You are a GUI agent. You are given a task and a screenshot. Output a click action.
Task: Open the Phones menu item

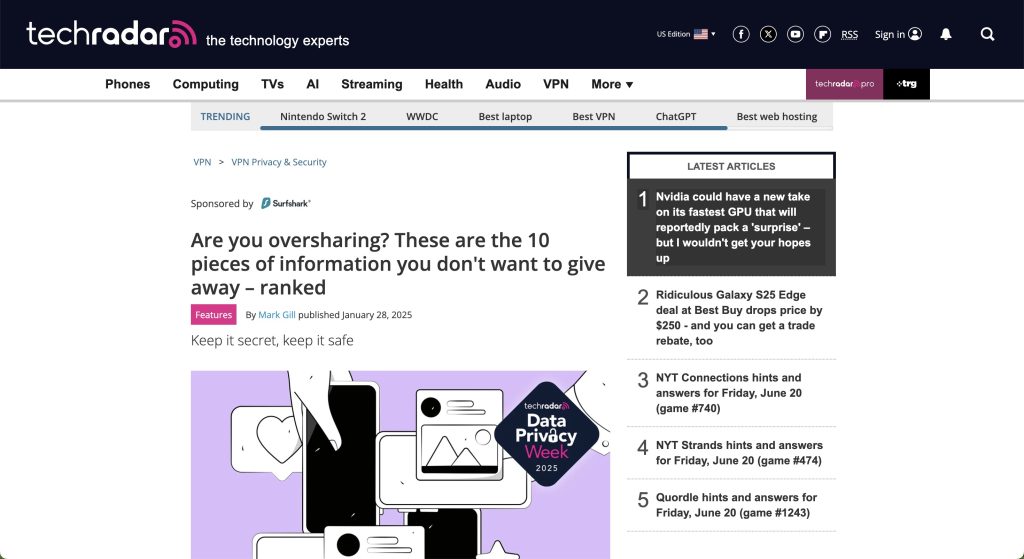click(127, 84)
